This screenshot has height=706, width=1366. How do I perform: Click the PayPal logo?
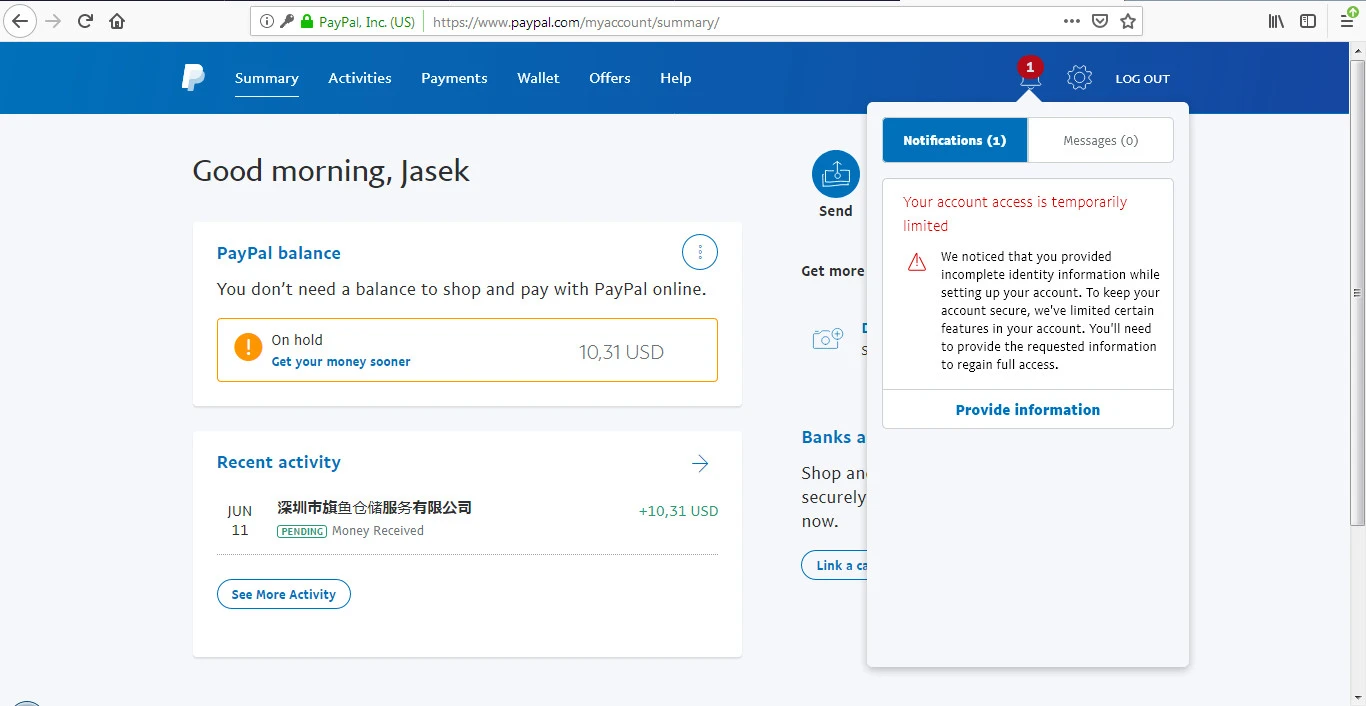(x=193, y=78)
